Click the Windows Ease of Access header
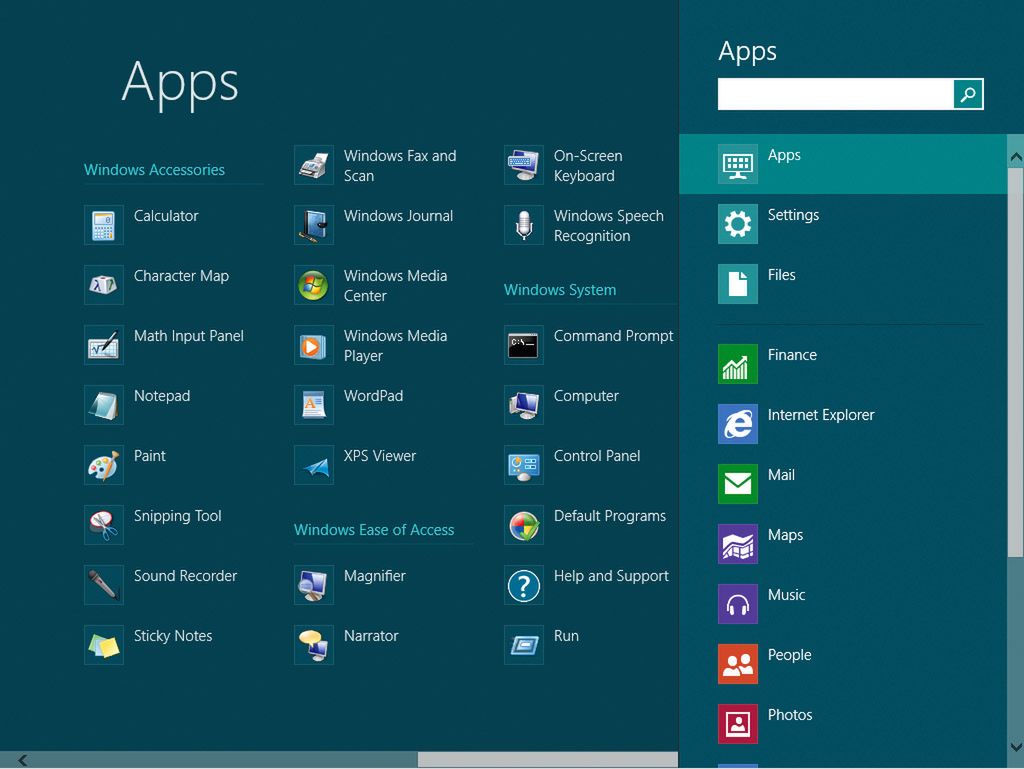Viewport: 1024px width, 769px height. pos(374,530)
